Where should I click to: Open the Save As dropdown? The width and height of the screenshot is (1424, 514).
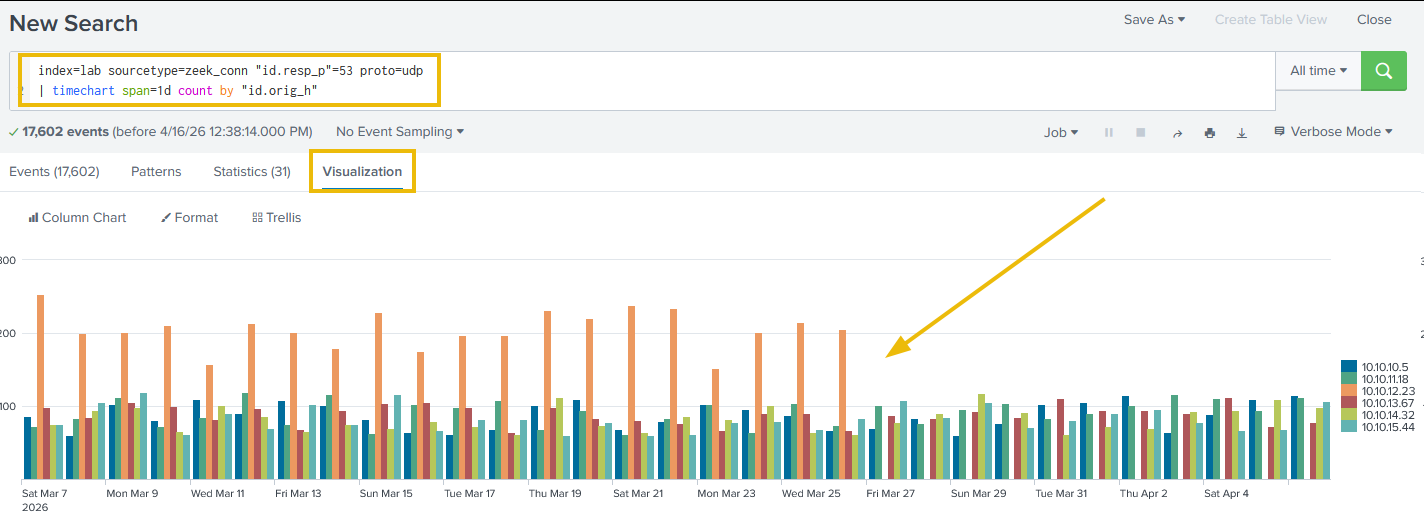coord(1154,19)
